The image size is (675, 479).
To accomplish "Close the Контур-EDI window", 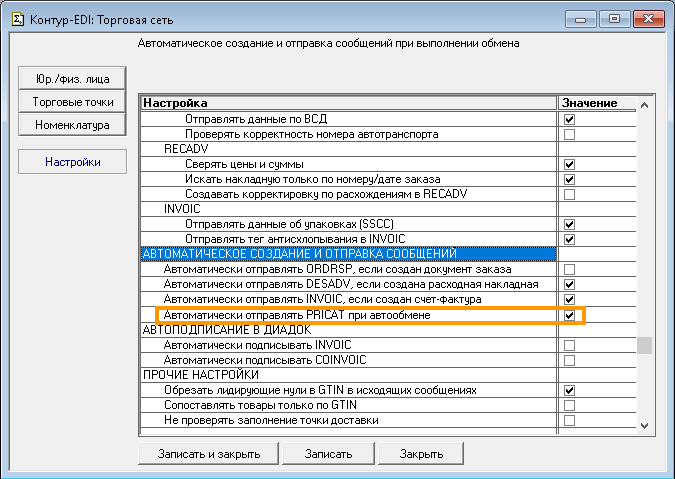I will point(648,19).
